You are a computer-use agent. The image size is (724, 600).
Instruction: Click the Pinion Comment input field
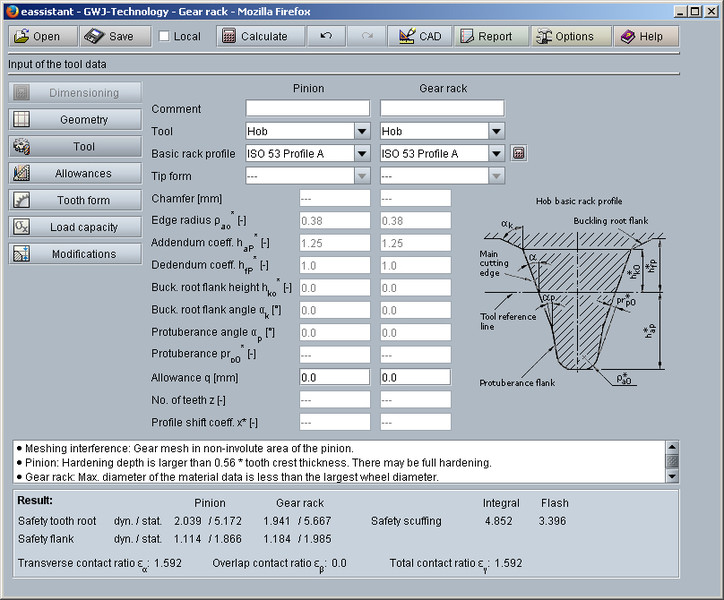(x=307, y=108)
